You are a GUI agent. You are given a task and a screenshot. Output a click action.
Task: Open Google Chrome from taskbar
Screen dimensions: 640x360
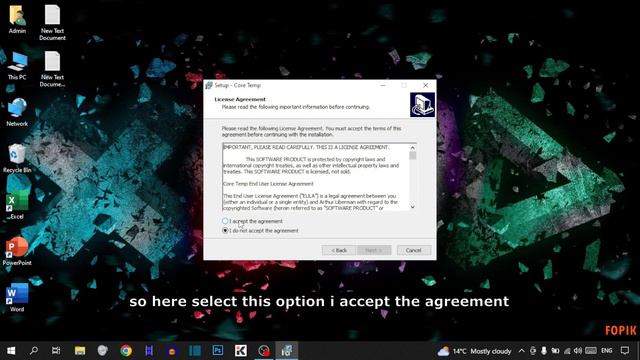[126, 351]
